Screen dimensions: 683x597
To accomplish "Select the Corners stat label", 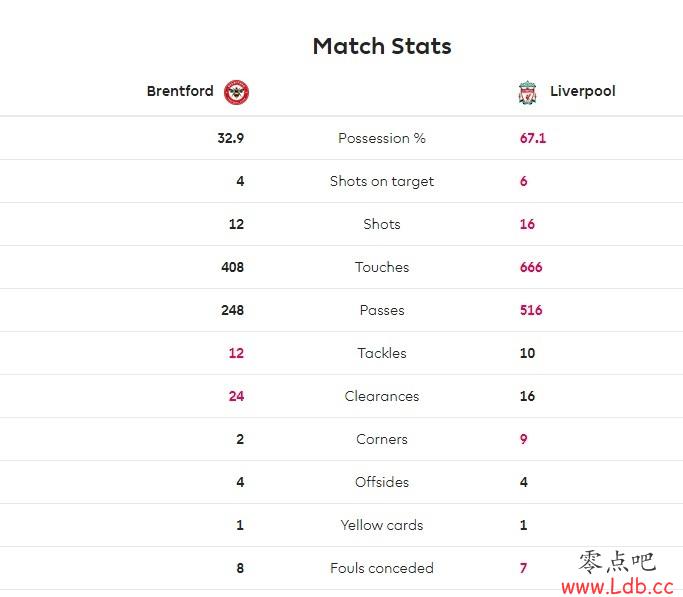I will pyautogui.click(x=382, y=439).
